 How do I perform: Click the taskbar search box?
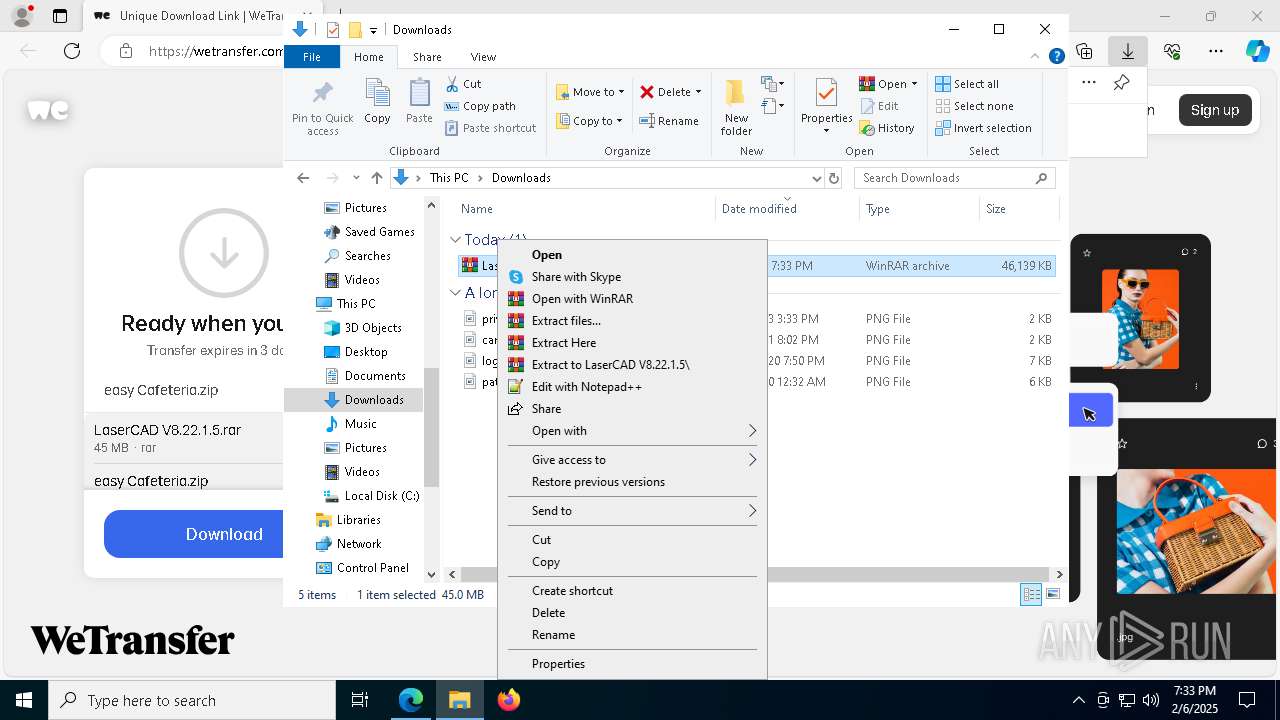tap(192, 700)
